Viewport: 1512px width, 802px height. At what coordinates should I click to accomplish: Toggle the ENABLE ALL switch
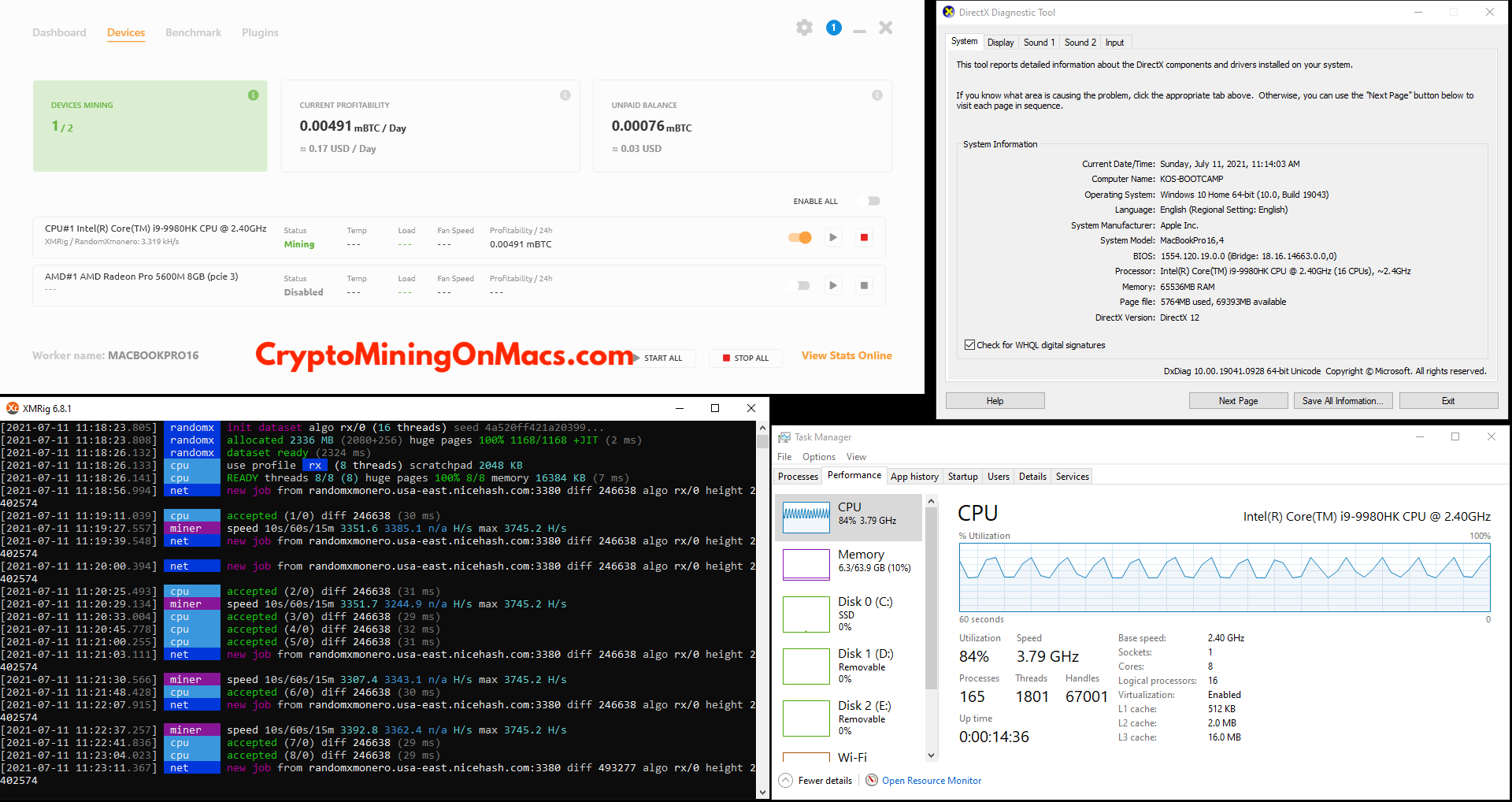(x=873, y=201)
